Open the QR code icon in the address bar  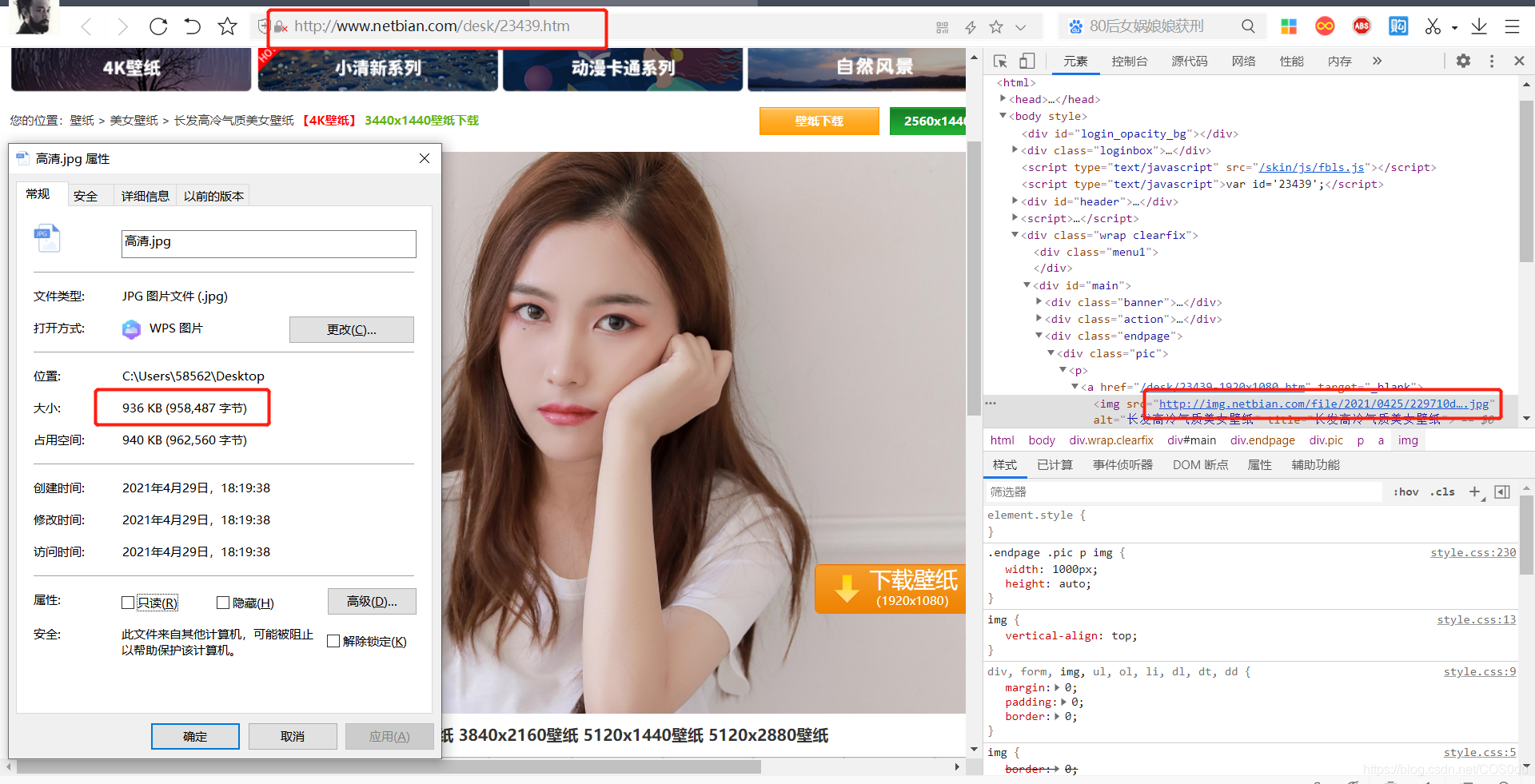pos(943,27)
